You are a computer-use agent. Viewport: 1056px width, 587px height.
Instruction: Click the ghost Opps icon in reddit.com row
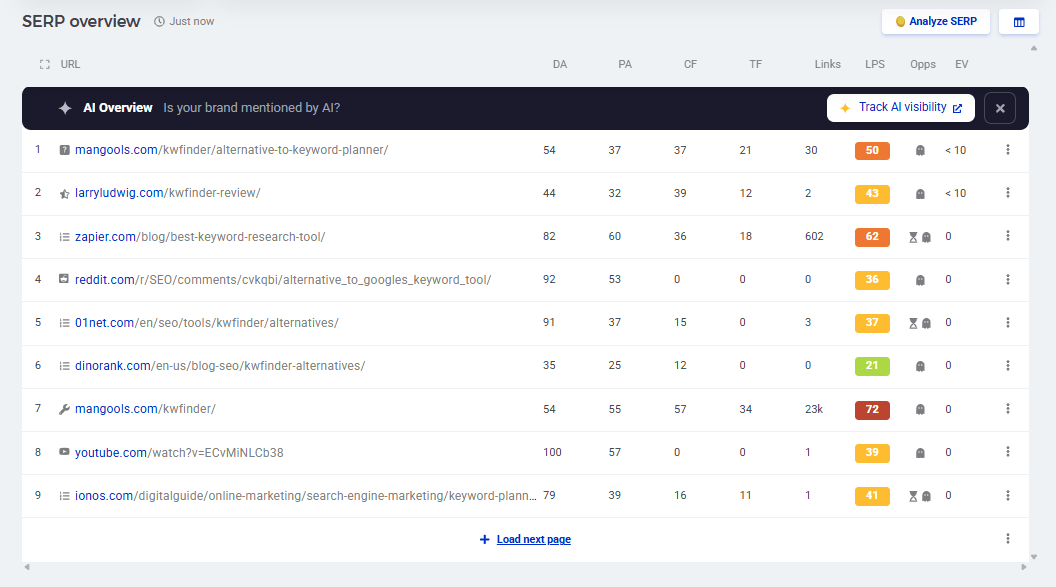click(x=920, y=280)
